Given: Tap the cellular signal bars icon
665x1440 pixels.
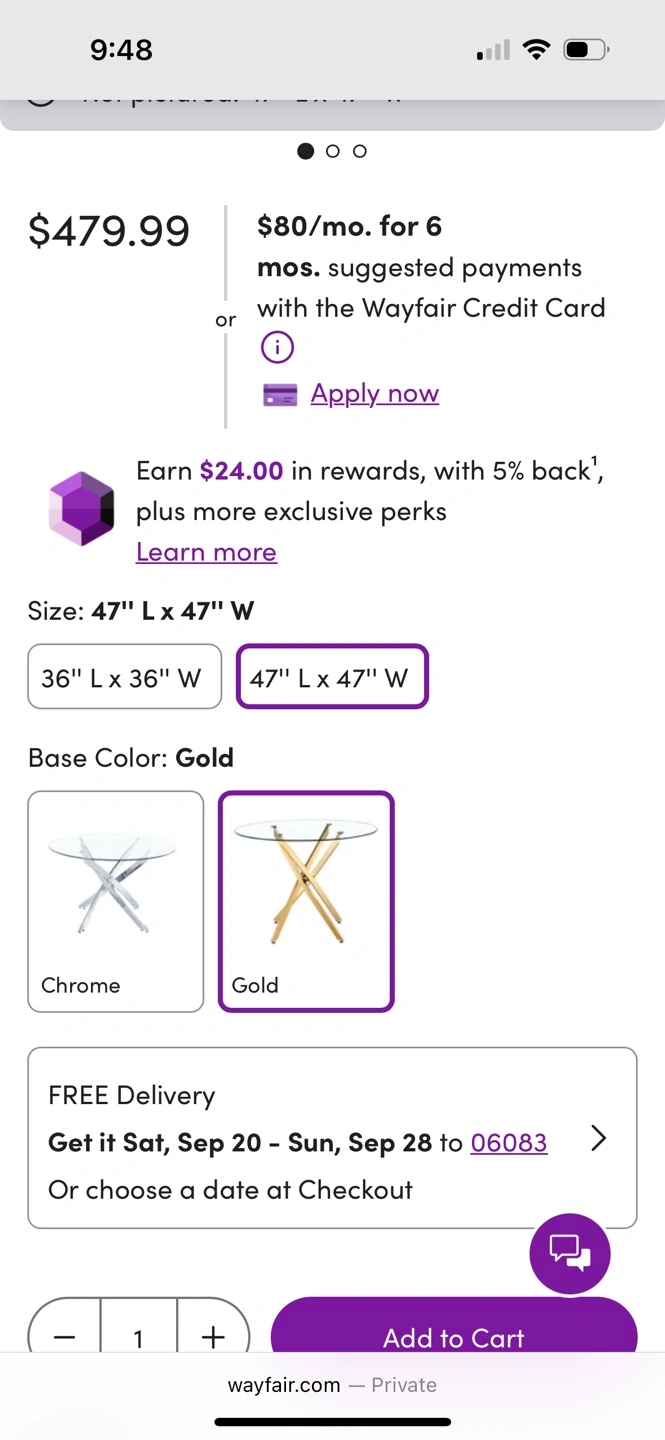Looking at the screenshot, I should coord(493,50).
